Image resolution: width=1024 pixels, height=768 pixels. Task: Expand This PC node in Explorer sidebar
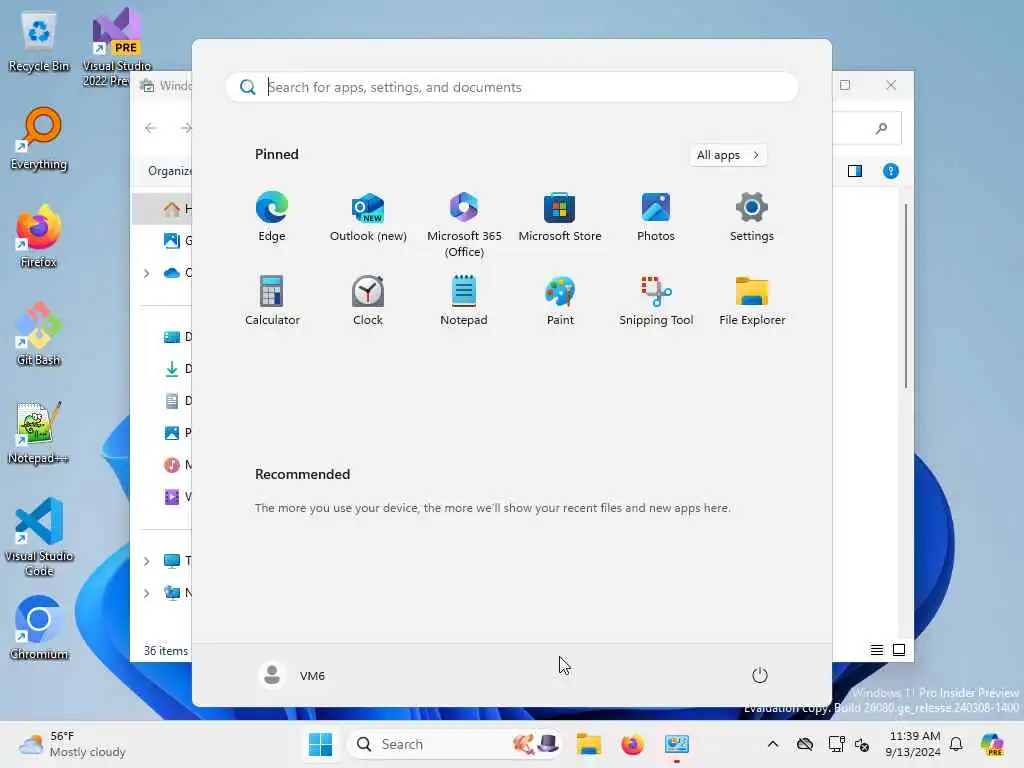pos(147,561)
